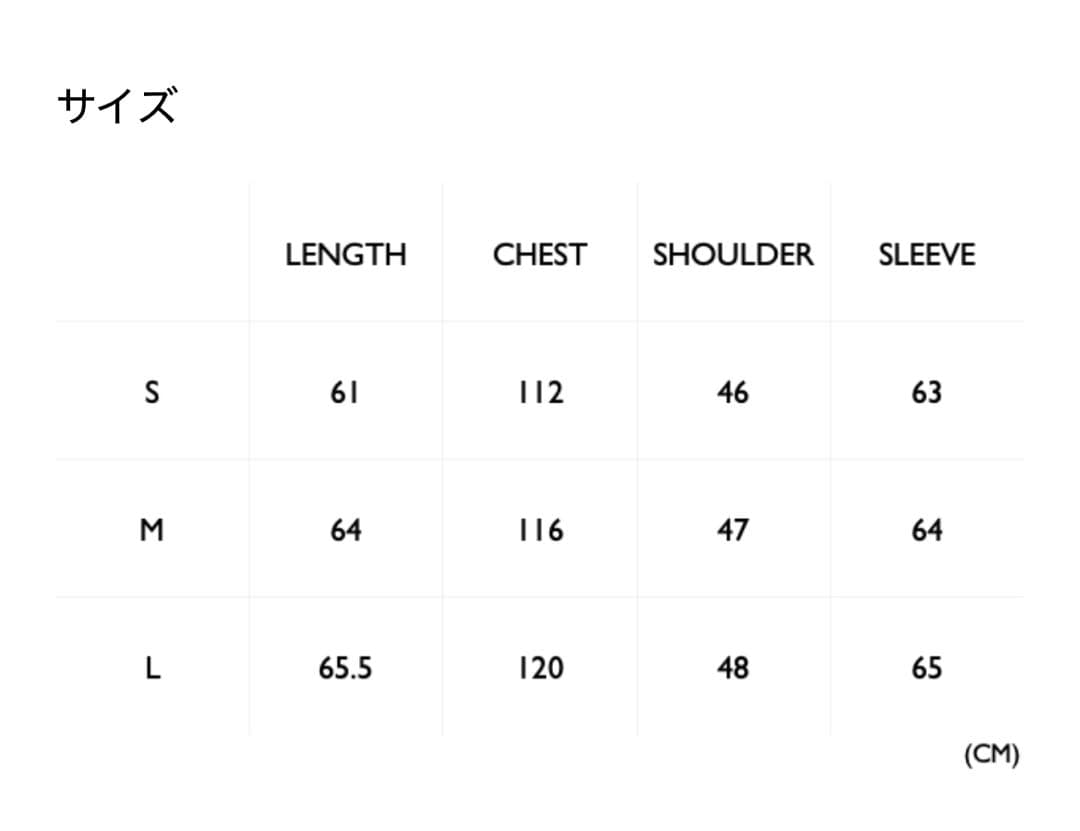This screenshot has width=1080, height=831.
Task: Click the M shoulder value 47
Action: [x=733, y=530]
